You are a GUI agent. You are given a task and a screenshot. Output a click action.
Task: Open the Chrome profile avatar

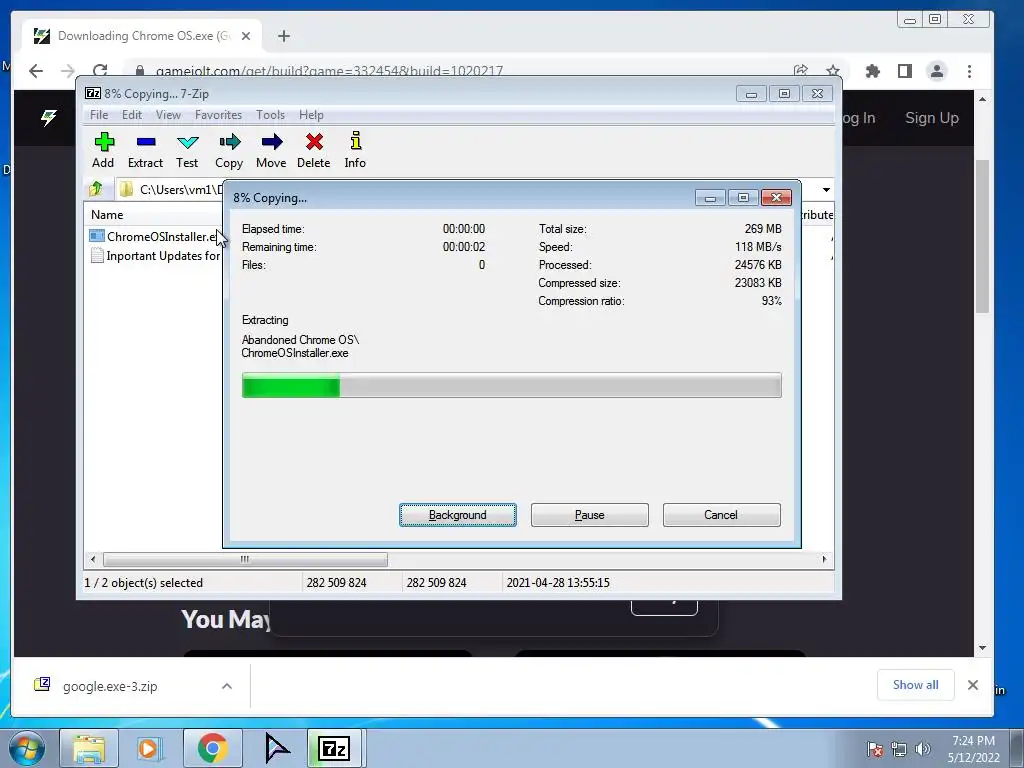tap(936, 71)
